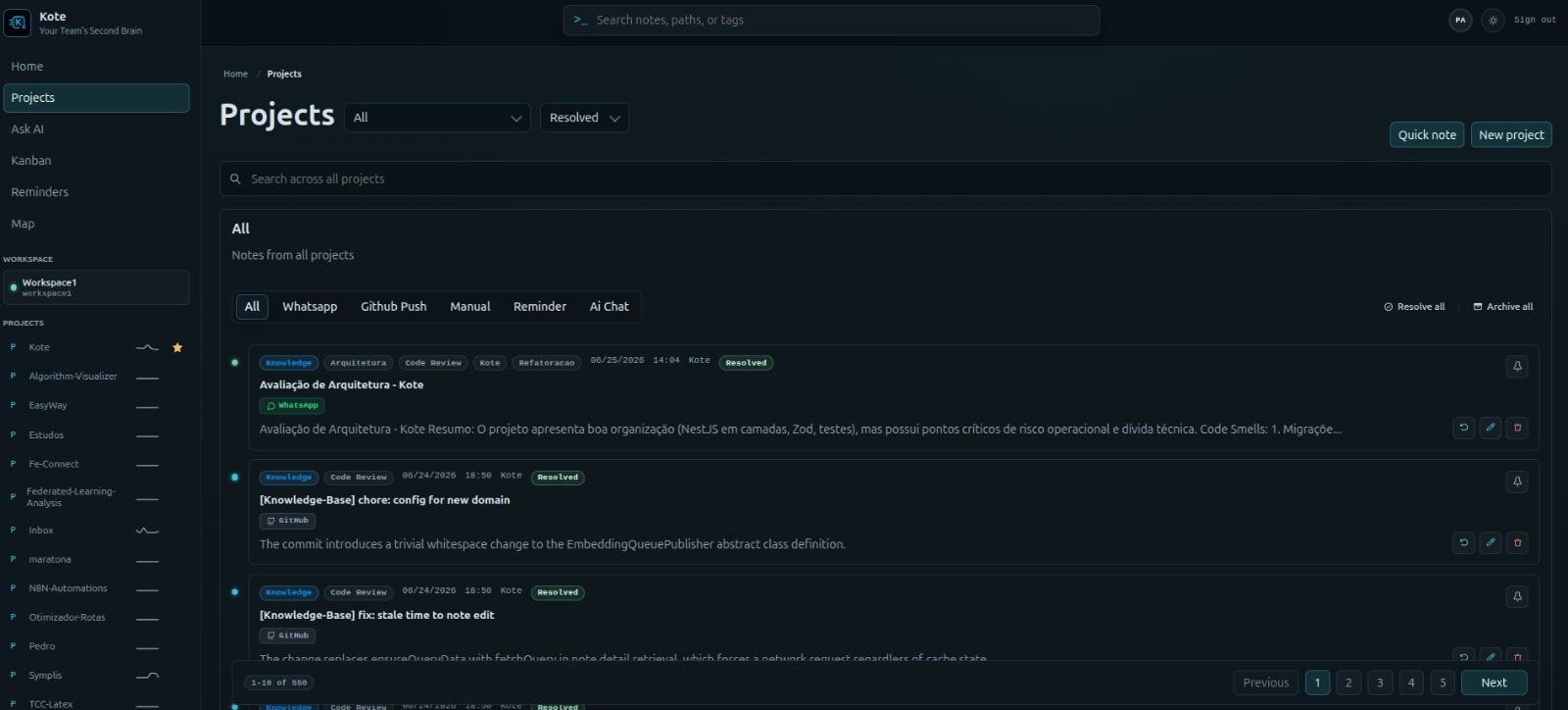Image resolution: width=1568 pixels, height=710 pixels.
Task: Switch to the Ai Chat tab
Action: (x=609, y=307)
